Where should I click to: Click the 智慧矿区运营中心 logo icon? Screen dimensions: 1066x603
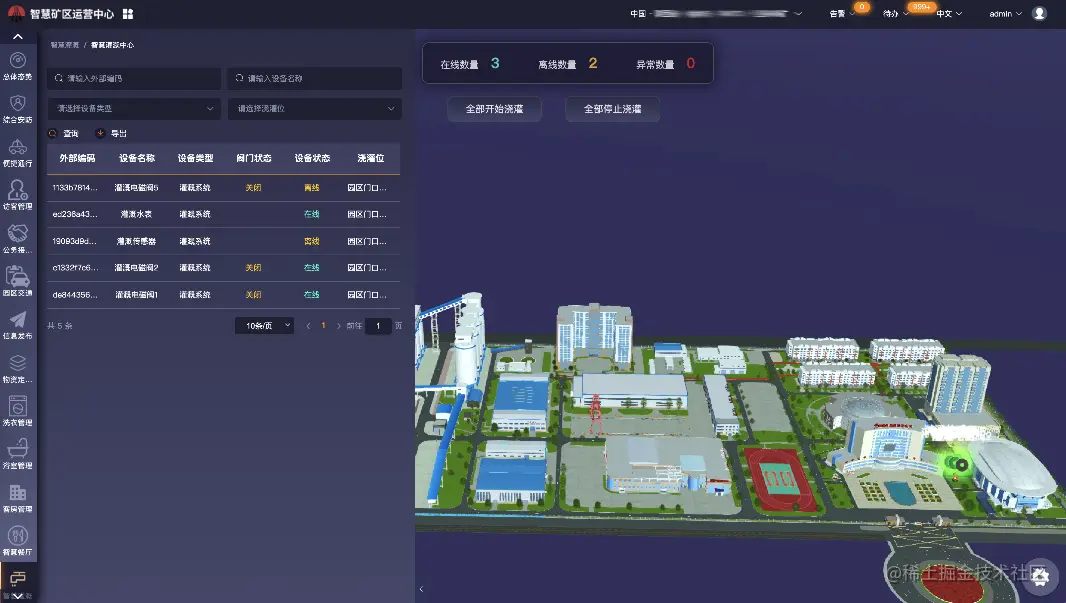click(x=16, y=14)
